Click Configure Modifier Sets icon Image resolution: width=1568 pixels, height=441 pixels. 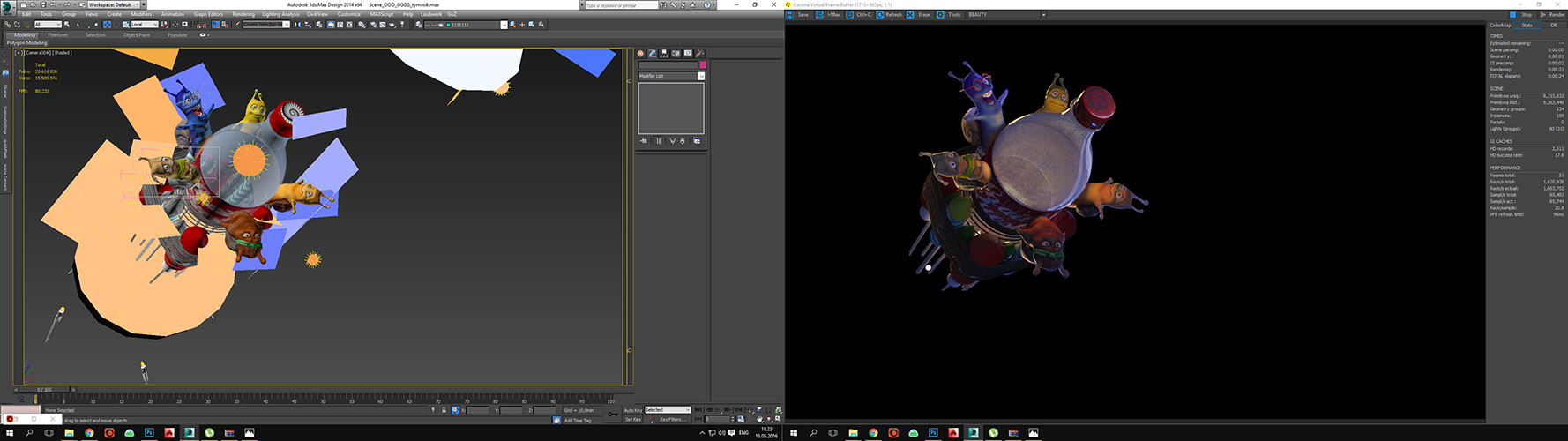pyautogui.click(x=697, y=141)
